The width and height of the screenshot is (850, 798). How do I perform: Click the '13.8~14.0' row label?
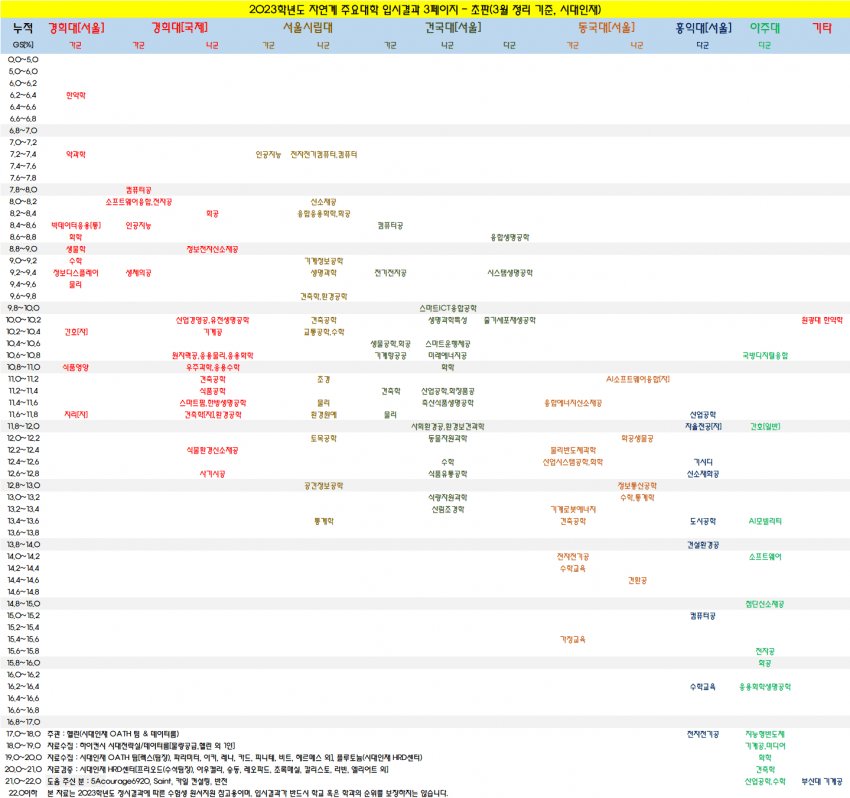pos(23,544)
